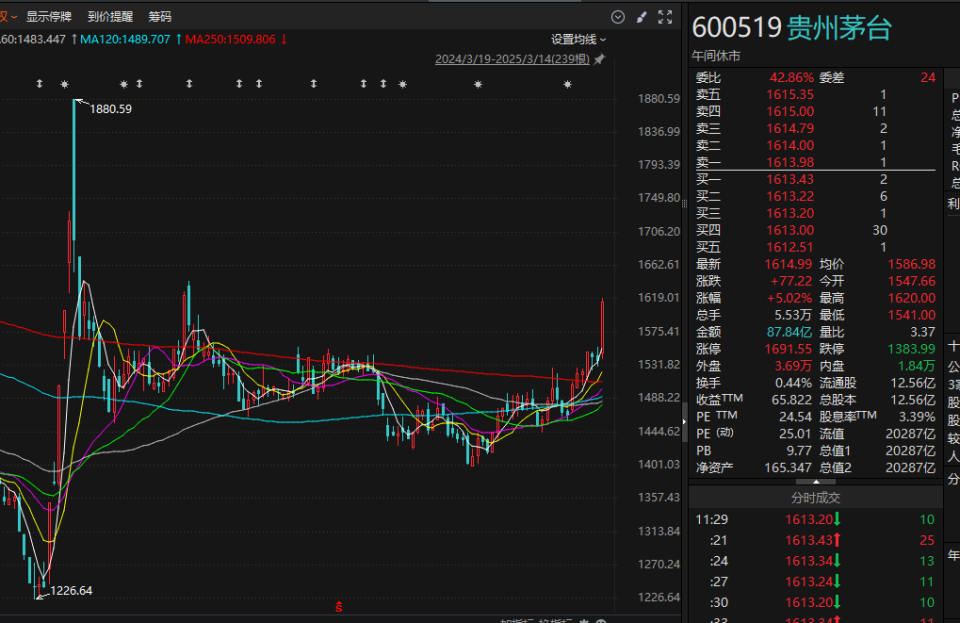The image size is (960, 623).
Task: Collapse the side panel using the small edge arrow
Action: (684, 422)
